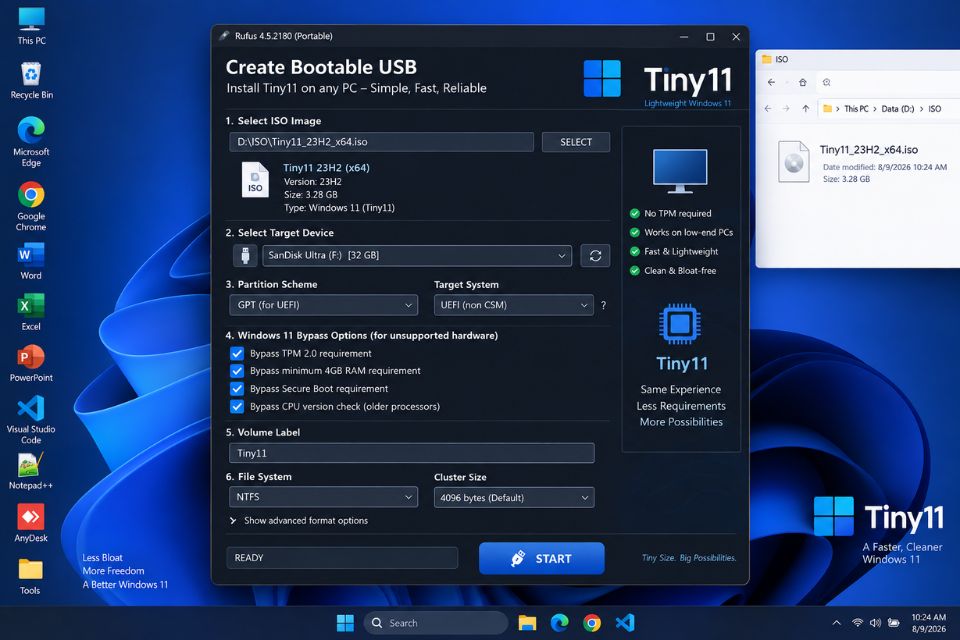Screen dimensions: 960x640
Task: Open the Tools folder on desktop
Action: click(x=30, y=576)
